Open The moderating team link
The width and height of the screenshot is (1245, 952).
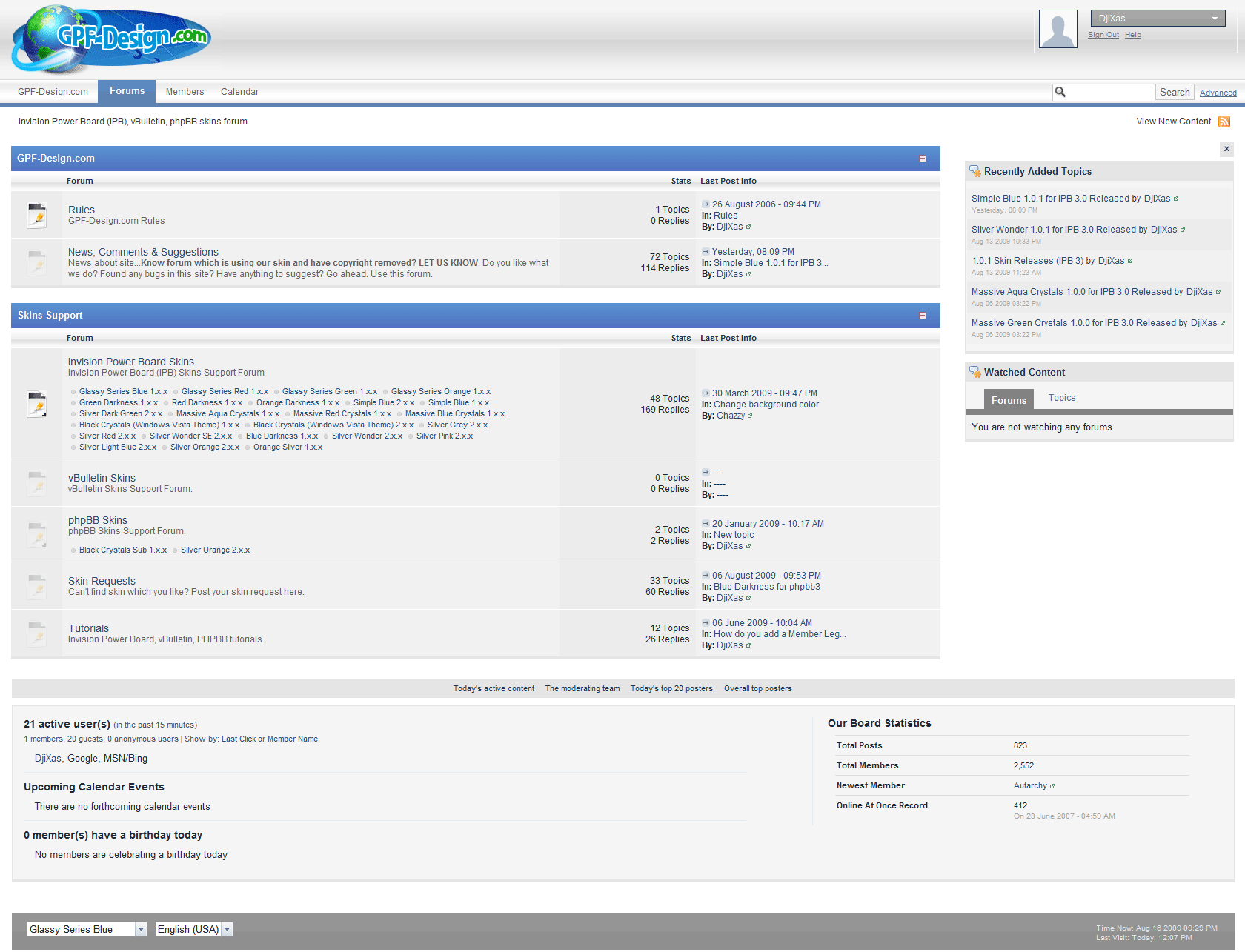582,689
